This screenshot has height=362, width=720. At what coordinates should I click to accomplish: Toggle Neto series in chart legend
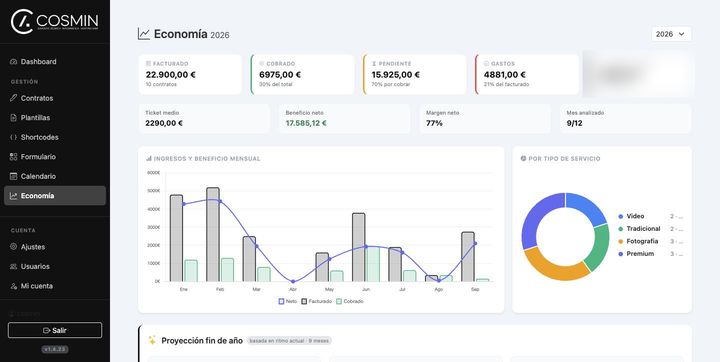coord(288,301)
